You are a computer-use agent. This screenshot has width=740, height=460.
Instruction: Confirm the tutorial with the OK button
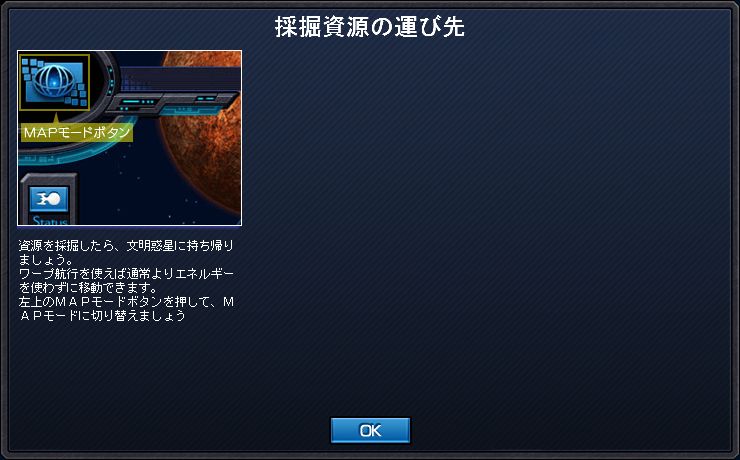click(x=370, y=430)
